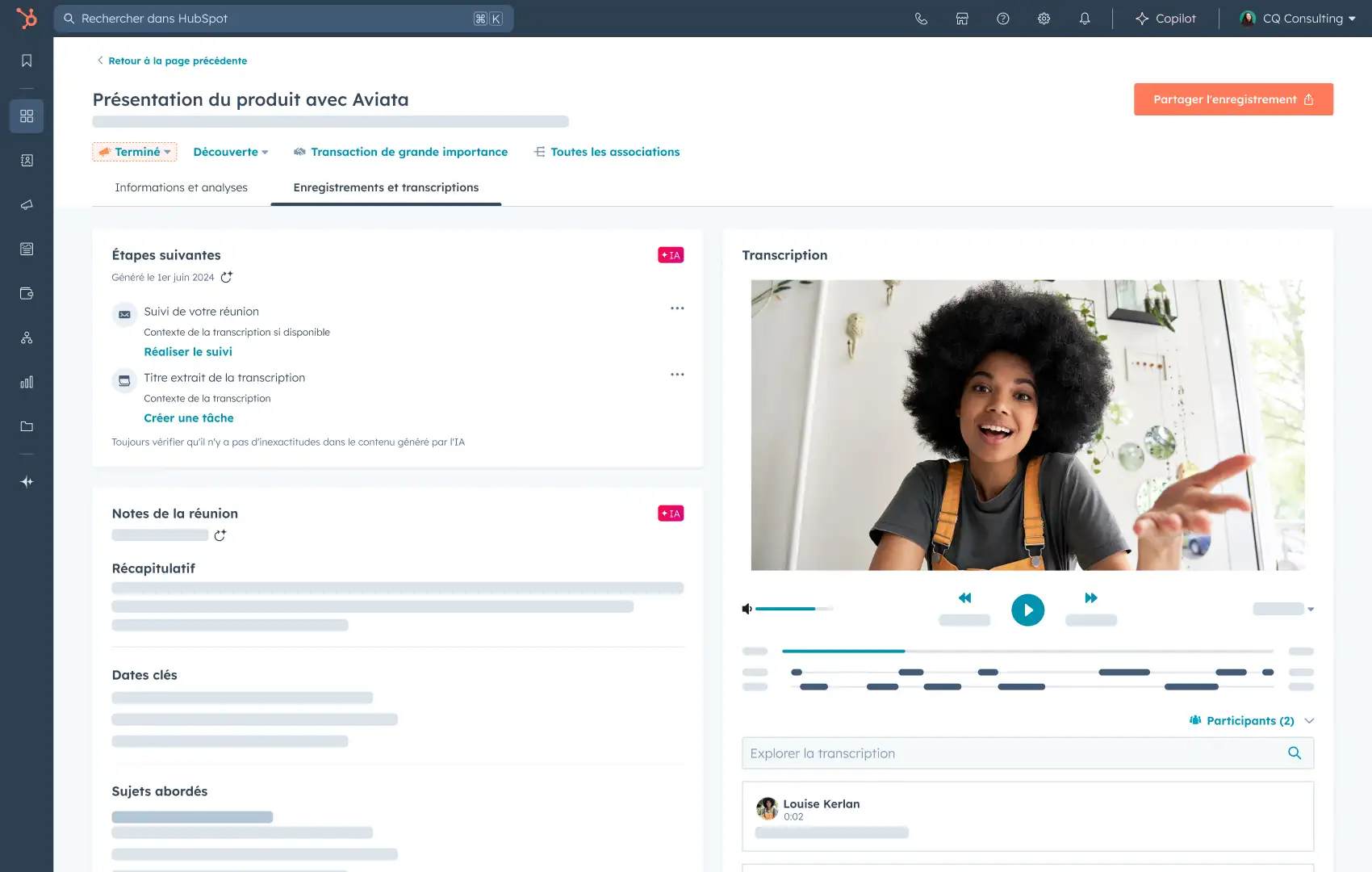This screenshot has height=872, width=1372.
Task: Click the reporting bar chart sidebar icon
Action: [27, 382]
